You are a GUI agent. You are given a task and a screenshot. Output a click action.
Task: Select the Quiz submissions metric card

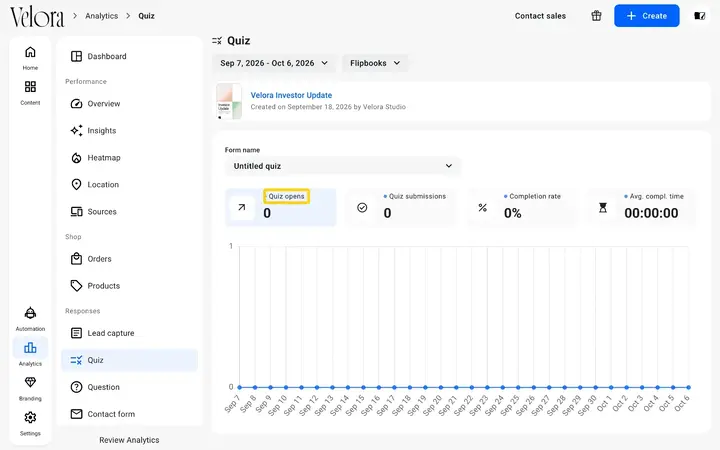coord(401,207)
